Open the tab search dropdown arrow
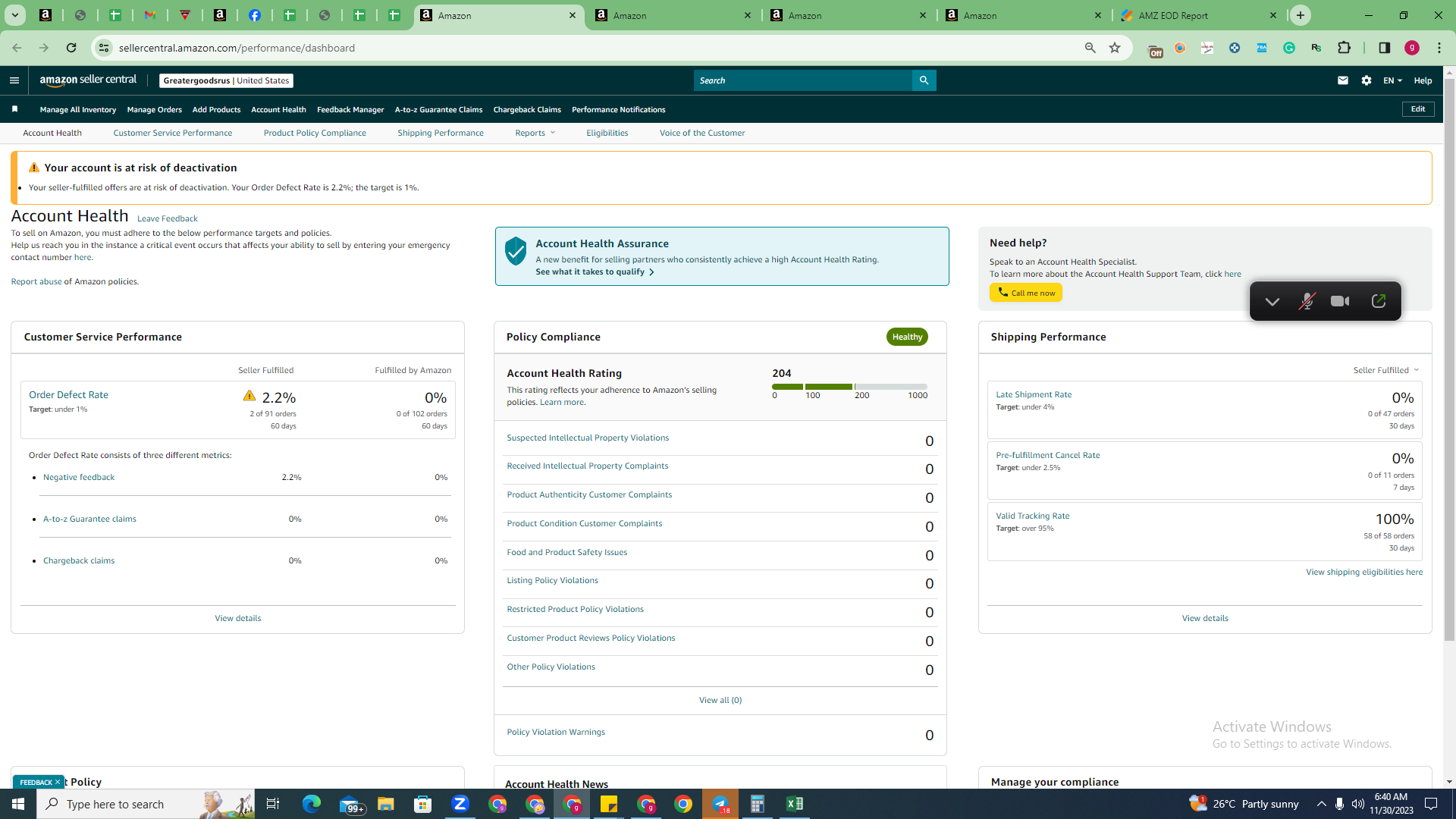Screen dimensions: 1456x819 click(14, 15)
